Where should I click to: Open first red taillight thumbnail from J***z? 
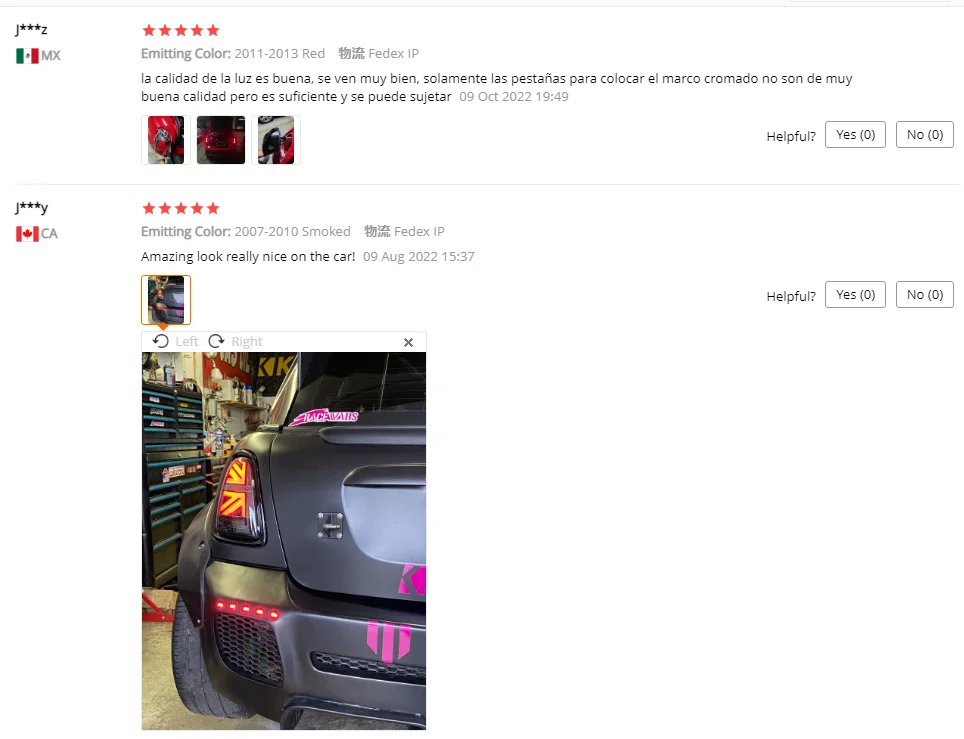[166, 140]
